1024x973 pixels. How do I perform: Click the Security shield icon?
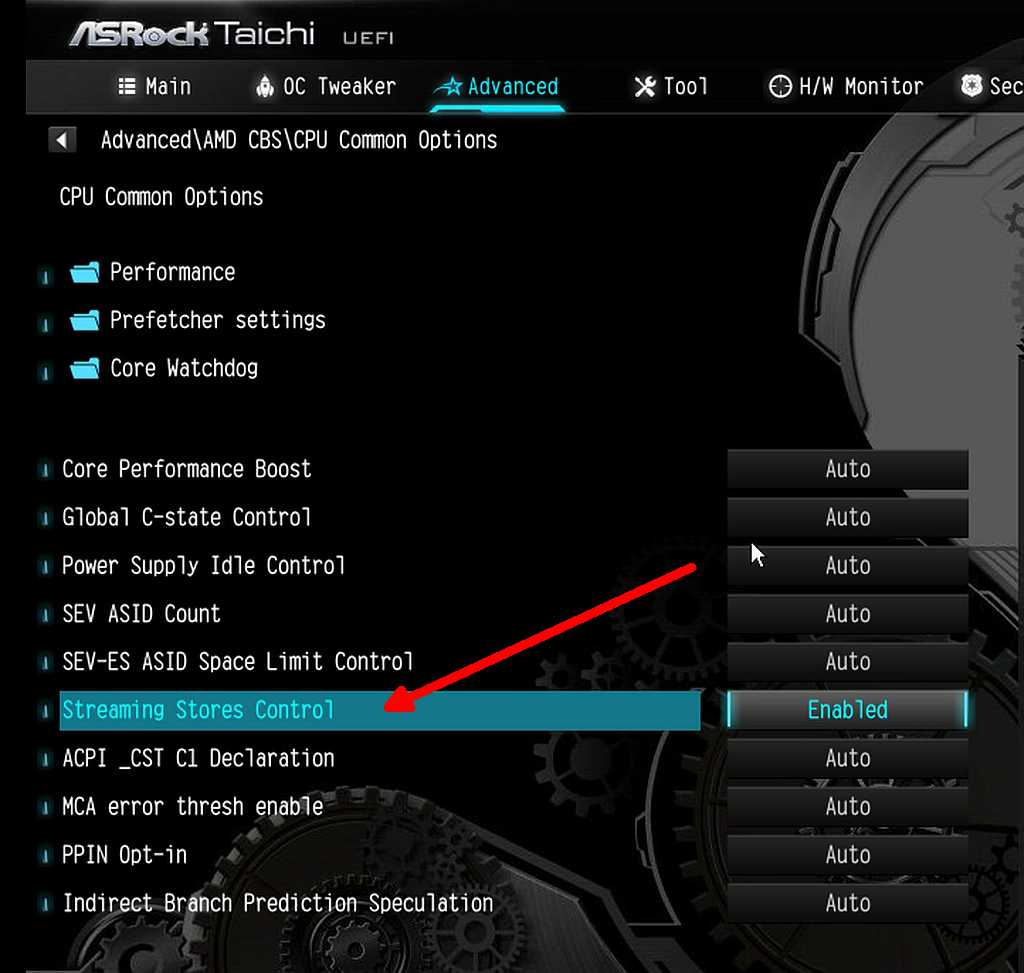coord(971,86)
